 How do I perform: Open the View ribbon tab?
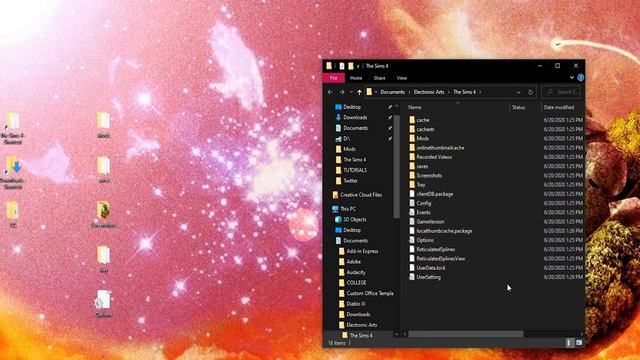pyautogui.click(x=402, y=78)
